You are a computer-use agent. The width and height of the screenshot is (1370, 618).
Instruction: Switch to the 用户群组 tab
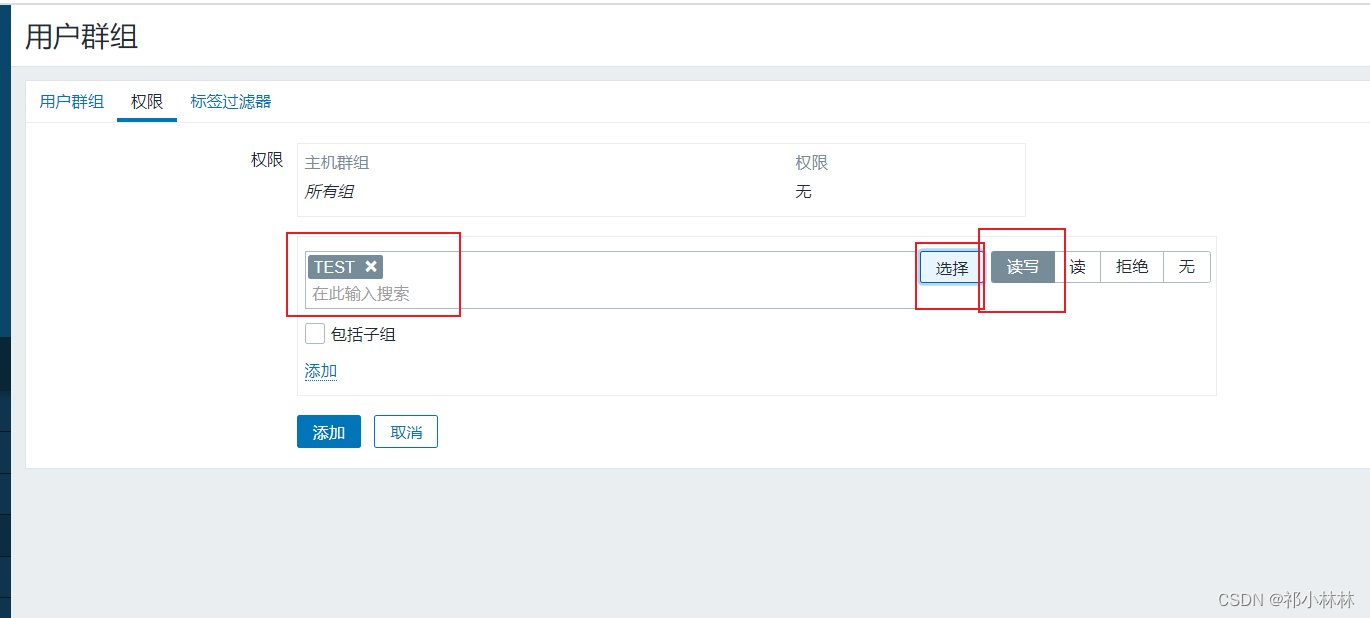pos(71,101)
